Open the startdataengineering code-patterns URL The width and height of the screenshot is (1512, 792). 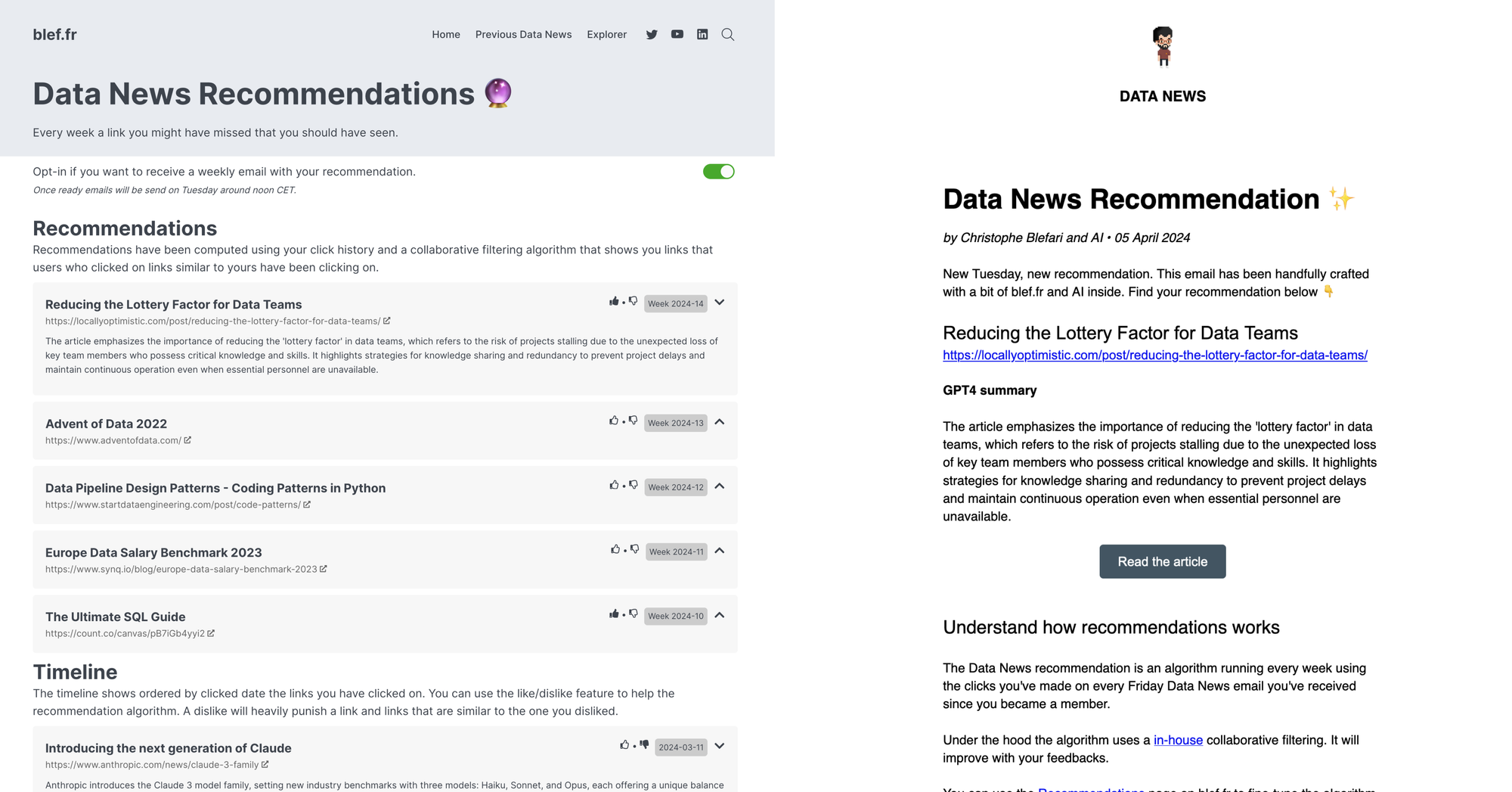(173, 505)
